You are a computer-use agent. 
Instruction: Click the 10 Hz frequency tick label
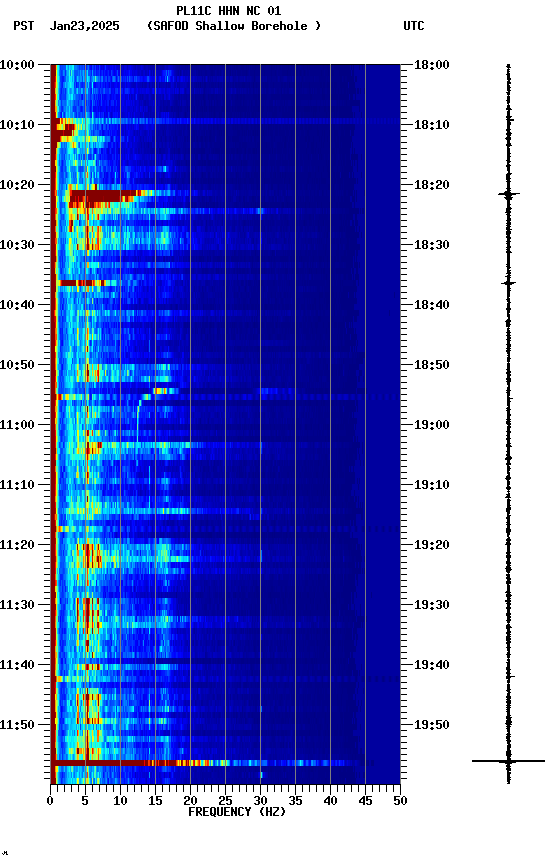point(120,801)
